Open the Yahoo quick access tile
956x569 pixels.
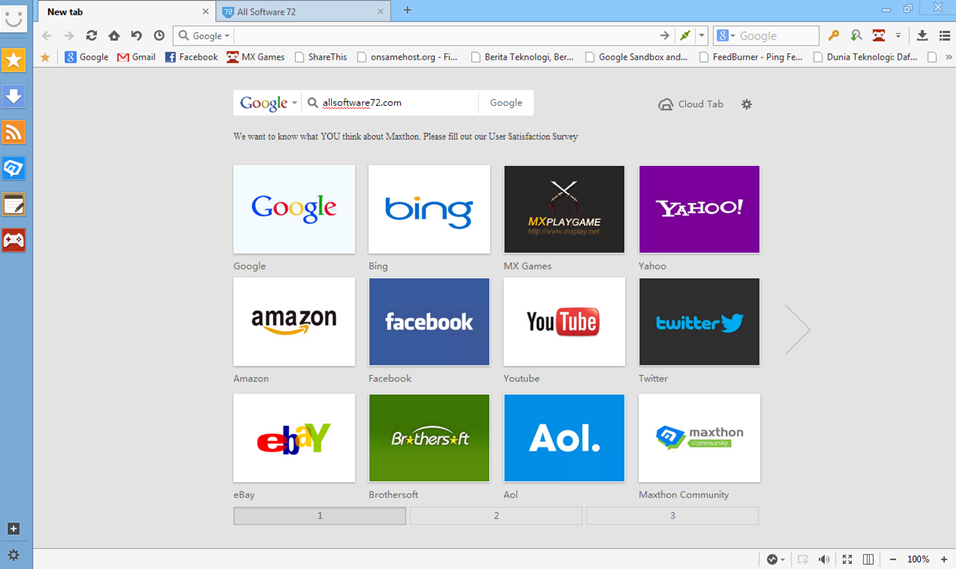[x=699, y=209]
